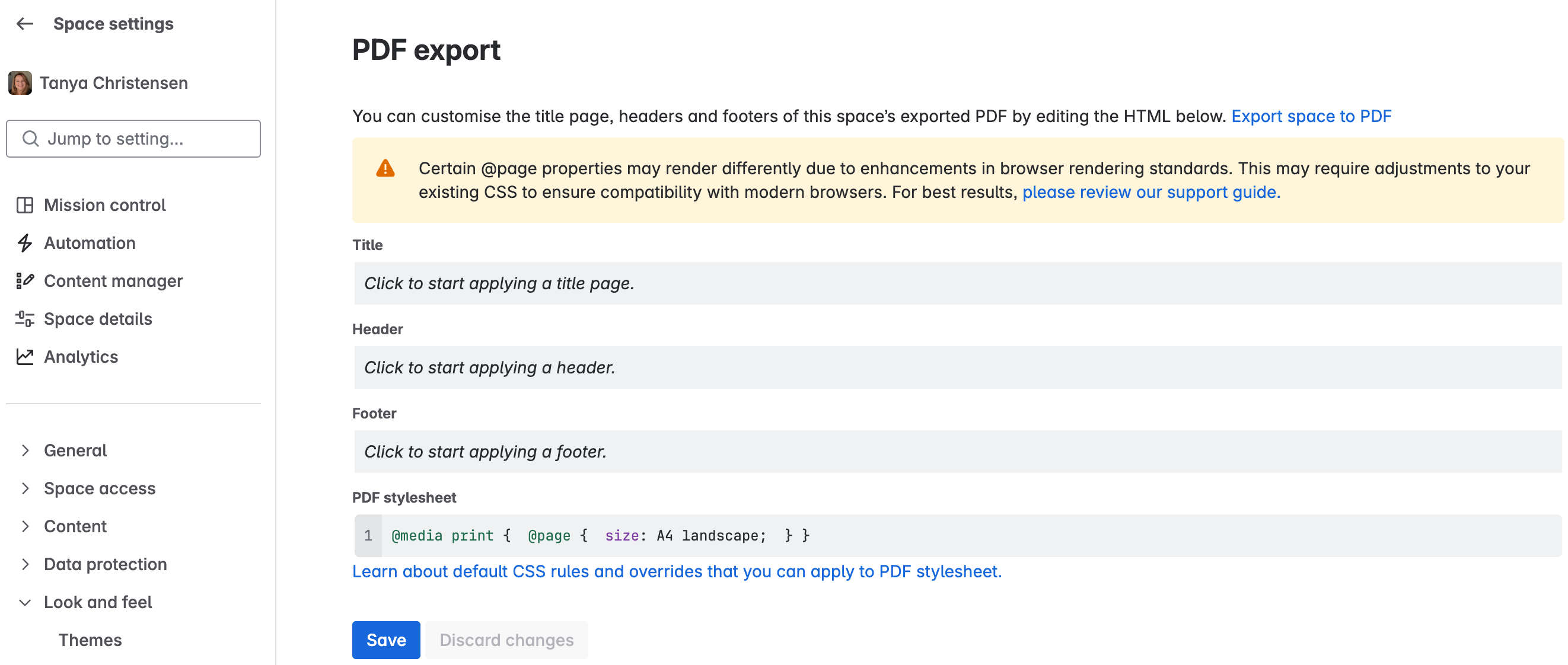The image size is (1568, 665).
Task: Select the Space details icon
Action: click(x=25, y=319)
